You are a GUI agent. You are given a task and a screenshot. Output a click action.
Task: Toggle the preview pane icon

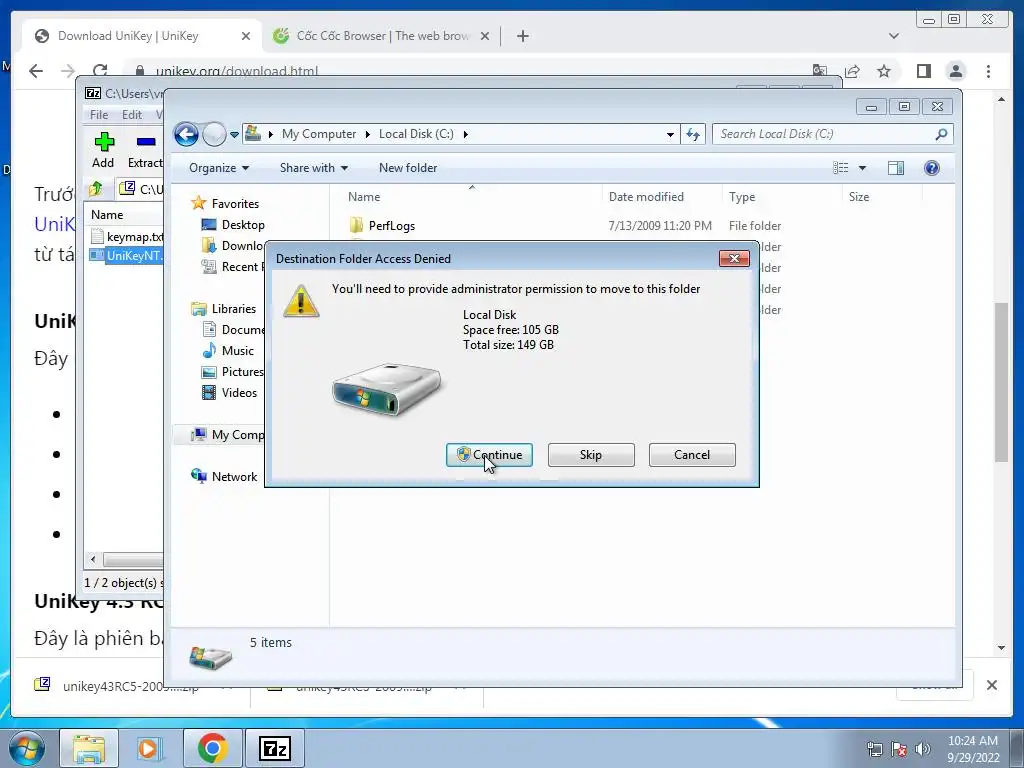pyautogui.click(x=896, y=168)
